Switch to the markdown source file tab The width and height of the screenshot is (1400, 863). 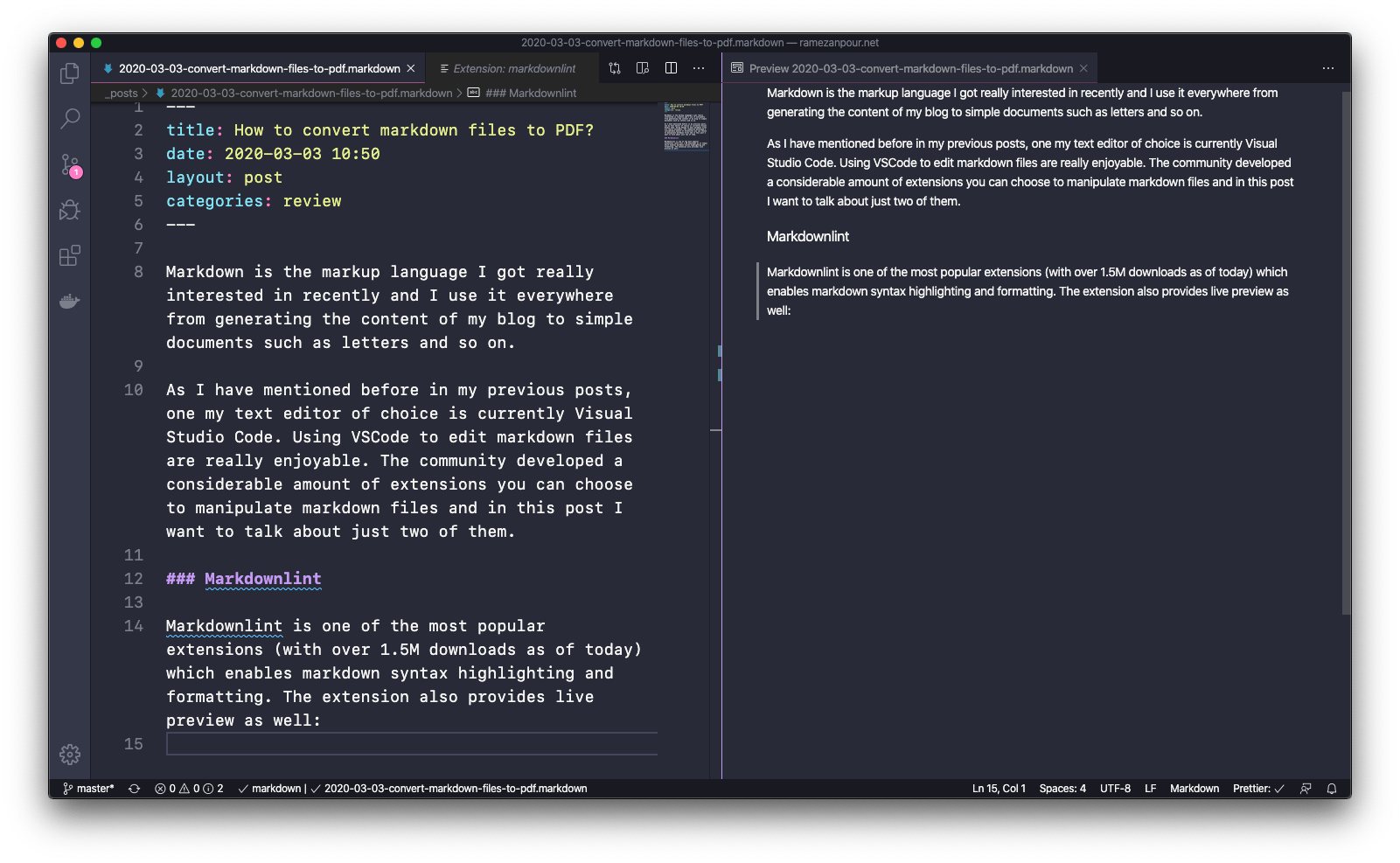pos(259,68)
